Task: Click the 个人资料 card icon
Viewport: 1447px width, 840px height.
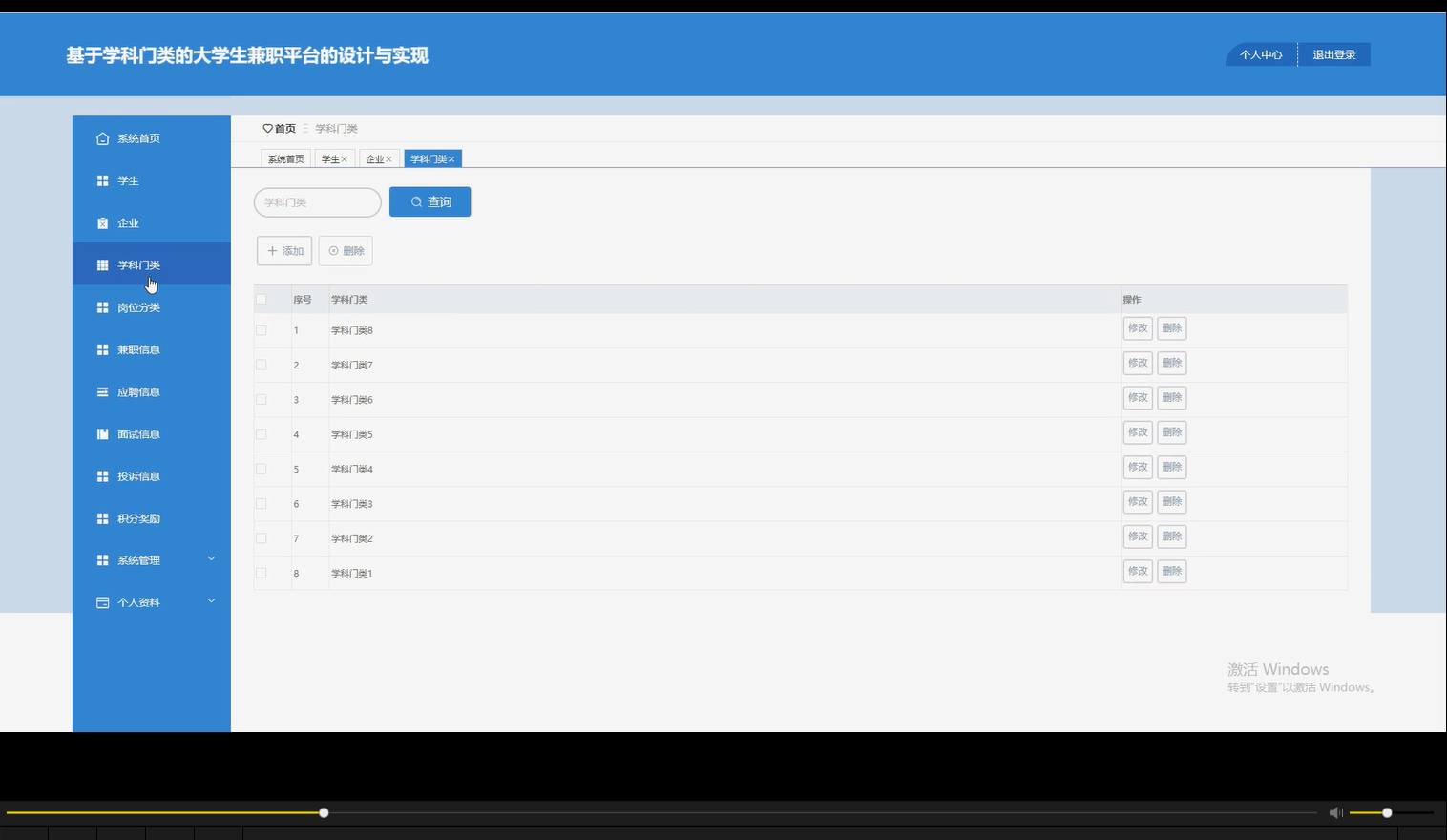Action: (102, 602)
